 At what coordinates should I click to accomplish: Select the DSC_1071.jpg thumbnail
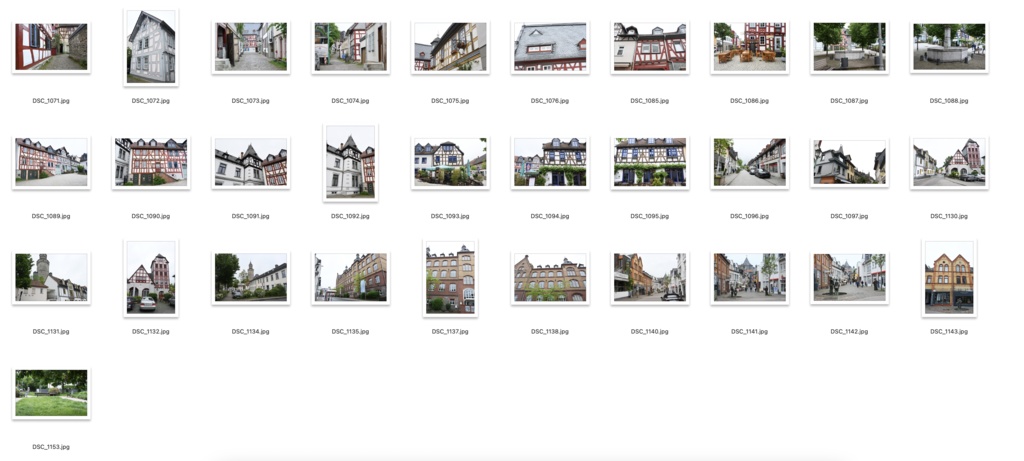51,47
